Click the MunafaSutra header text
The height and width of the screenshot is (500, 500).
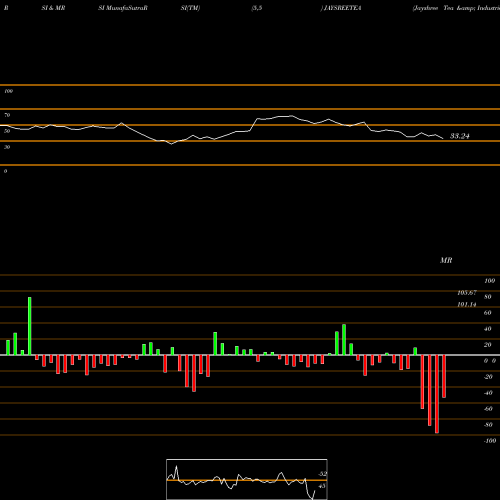(x=127, y=8)
